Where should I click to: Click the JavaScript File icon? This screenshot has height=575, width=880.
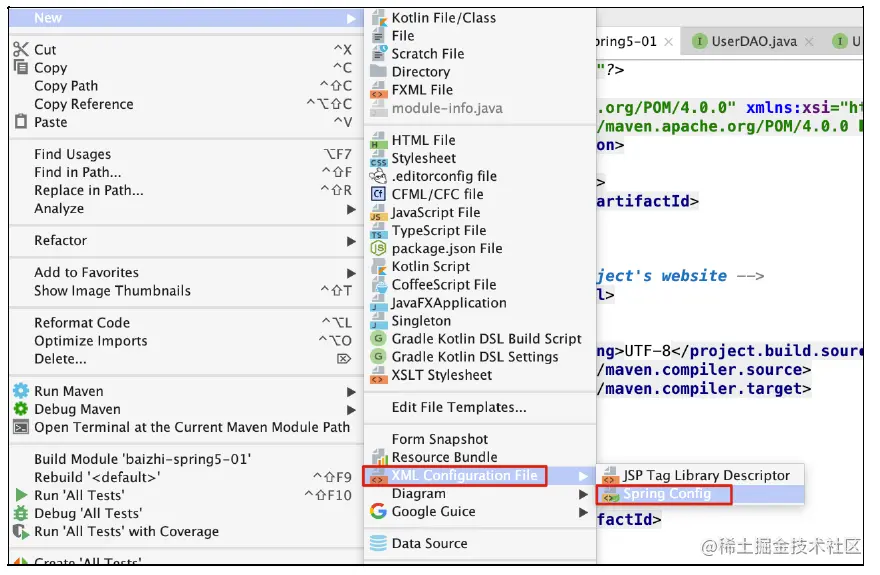click(x=379, y=213)
